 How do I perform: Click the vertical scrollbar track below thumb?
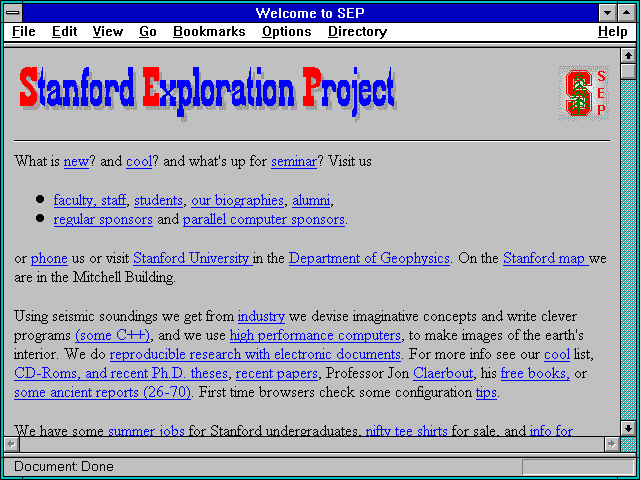(x=628, y=250)
